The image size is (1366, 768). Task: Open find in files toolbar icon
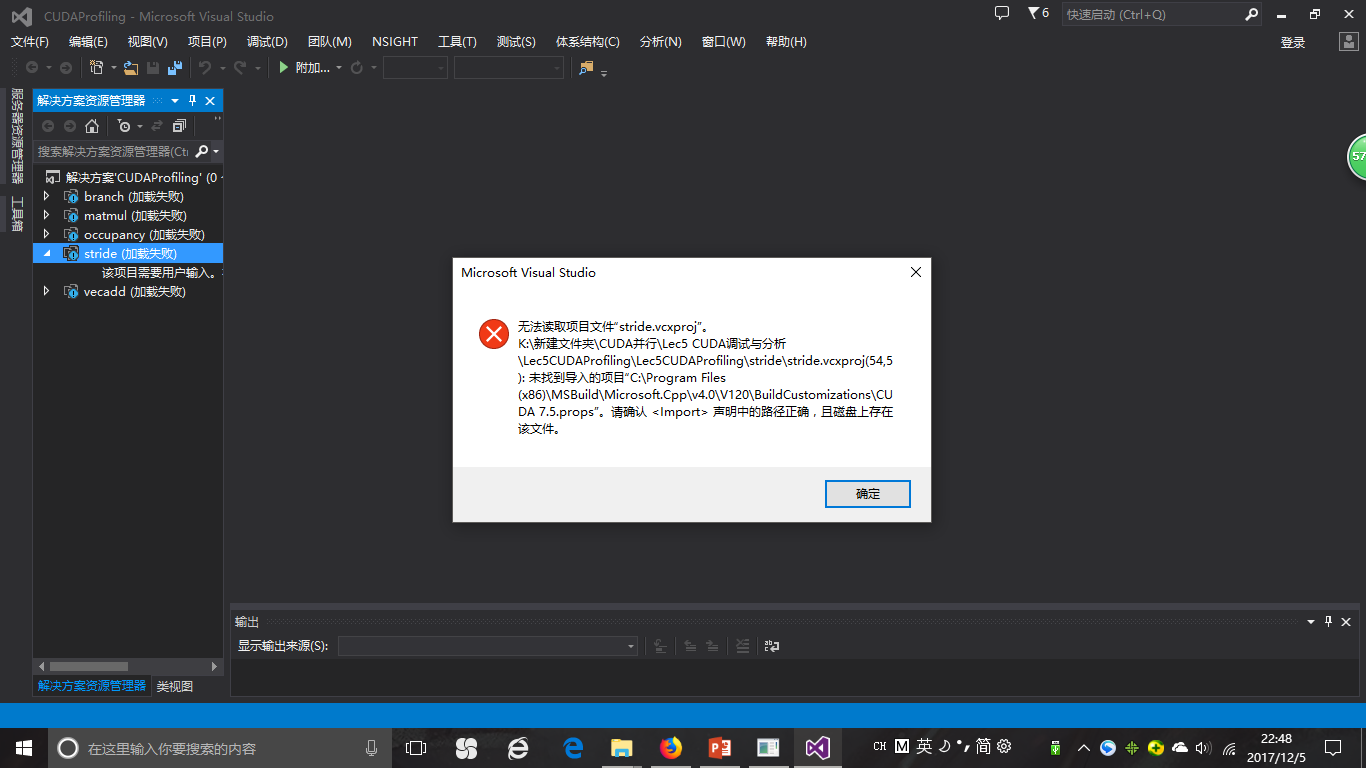(x=586, y=67)
